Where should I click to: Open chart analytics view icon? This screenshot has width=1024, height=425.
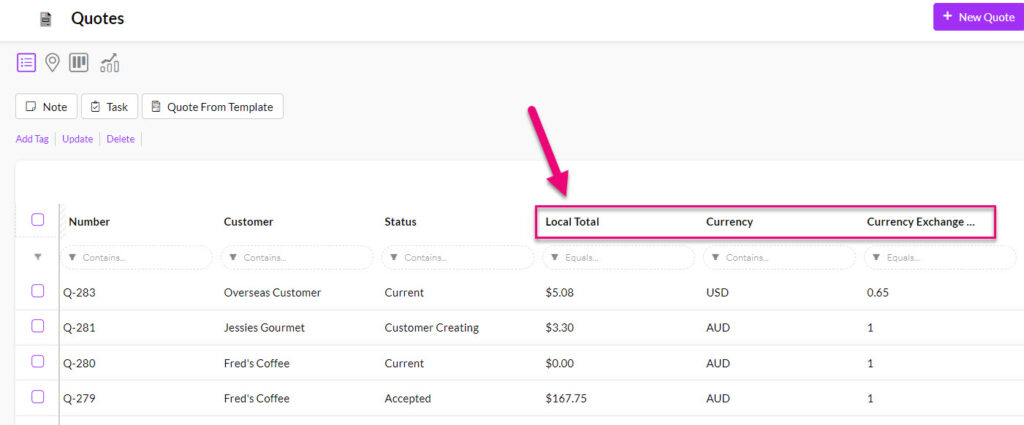pos(109,63)
